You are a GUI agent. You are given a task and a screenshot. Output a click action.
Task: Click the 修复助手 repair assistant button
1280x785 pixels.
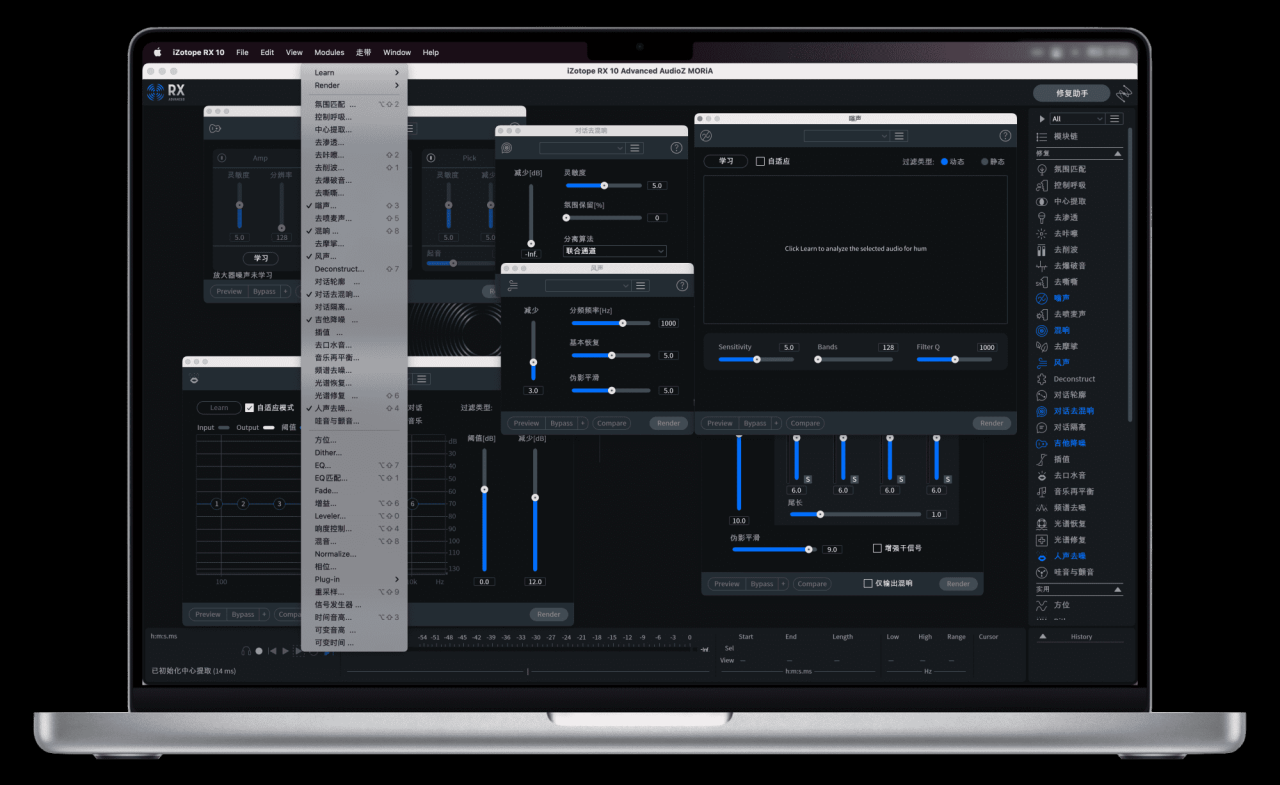tap(1072, 93)
